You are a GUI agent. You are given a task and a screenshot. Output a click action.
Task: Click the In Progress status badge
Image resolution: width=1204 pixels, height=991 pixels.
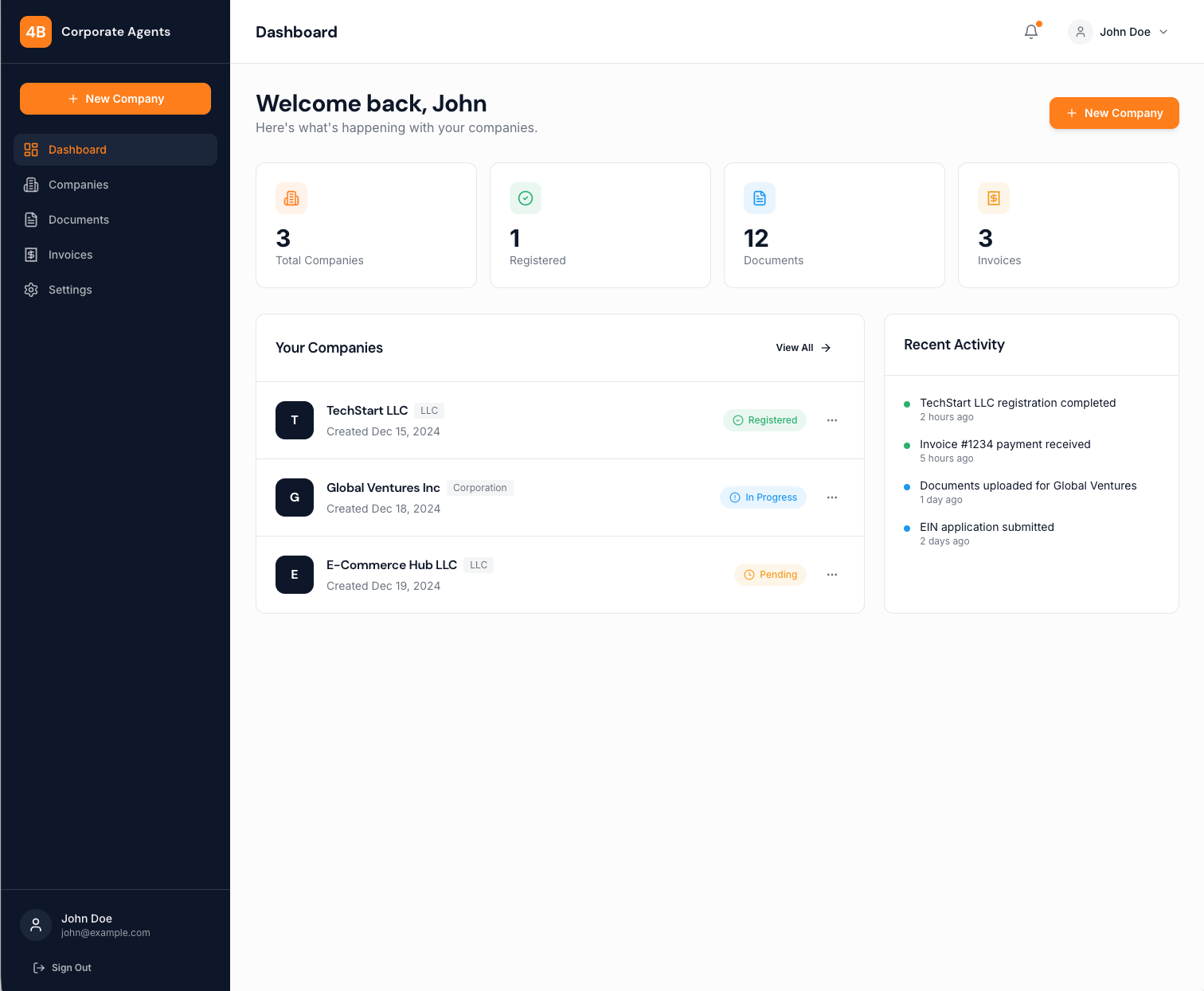click(x=763, y=497)
